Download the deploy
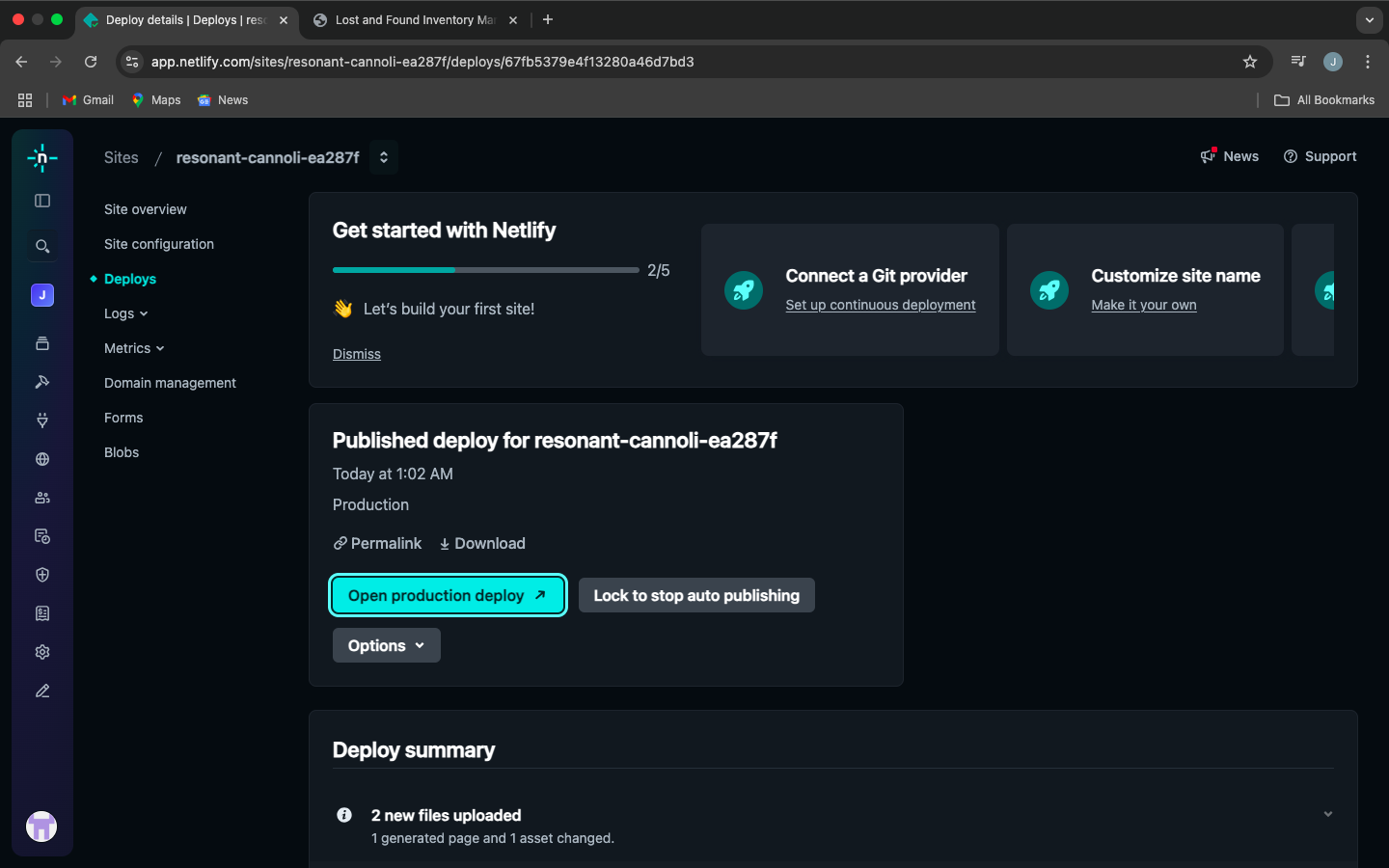This screenshot has height=868, width=1389. (482, 543)
